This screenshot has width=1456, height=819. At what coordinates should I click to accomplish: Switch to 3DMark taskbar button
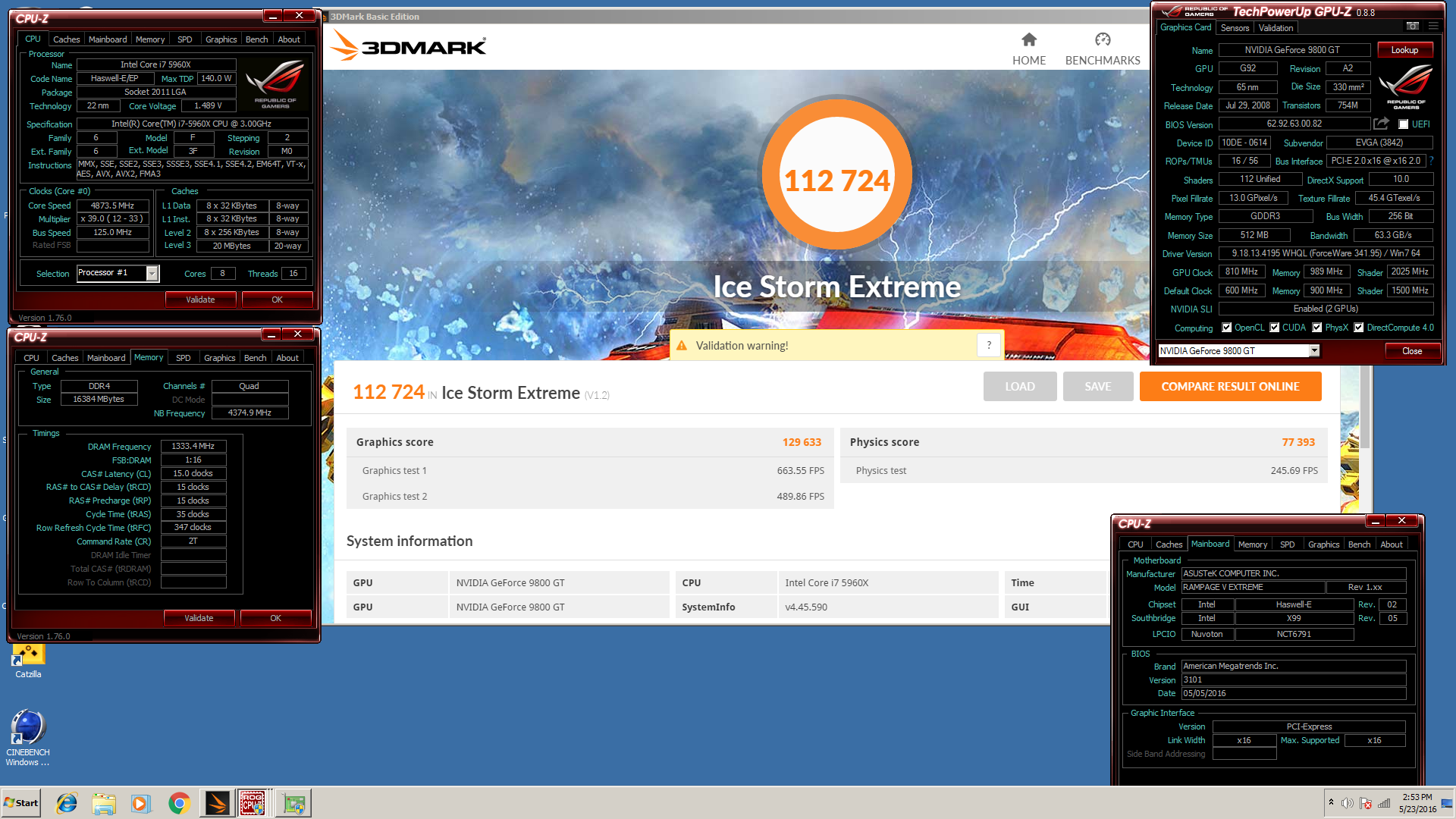[x=217, y=803]
